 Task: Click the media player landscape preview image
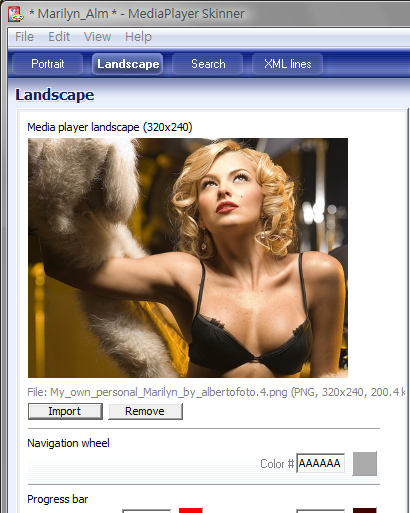click(188, 258)
